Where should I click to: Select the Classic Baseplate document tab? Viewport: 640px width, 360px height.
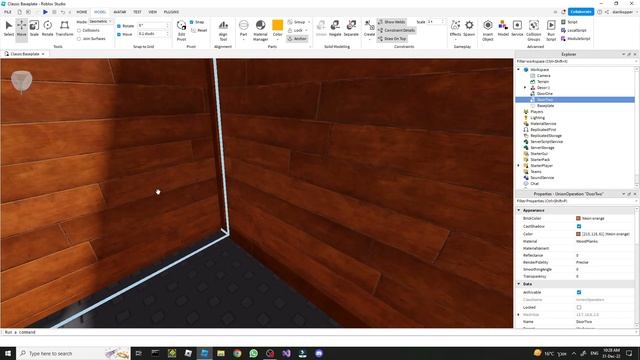coord(25,54)
